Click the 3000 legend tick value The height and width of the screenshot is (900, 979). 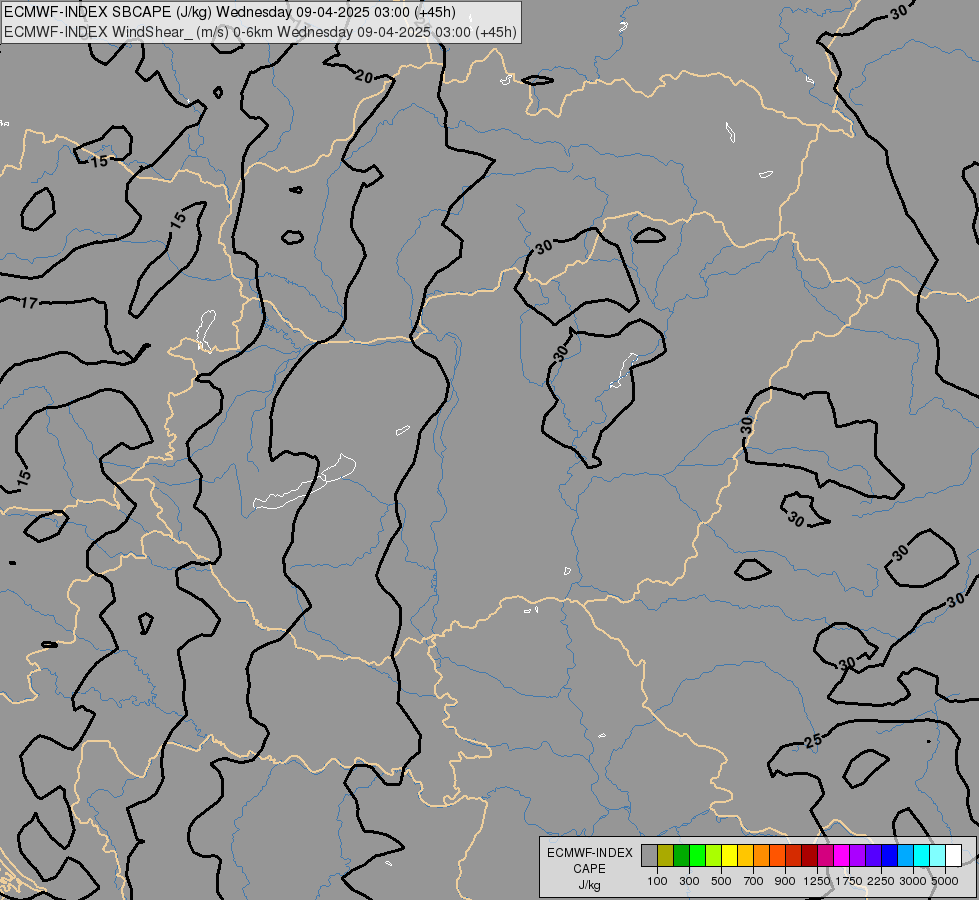[913, 881]
